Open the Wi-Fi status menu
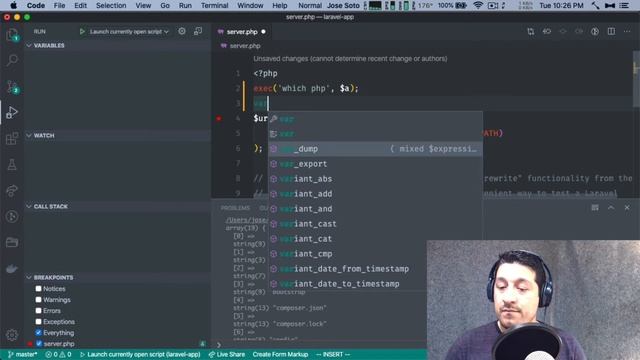640x360 pixels. click(478, 5)
